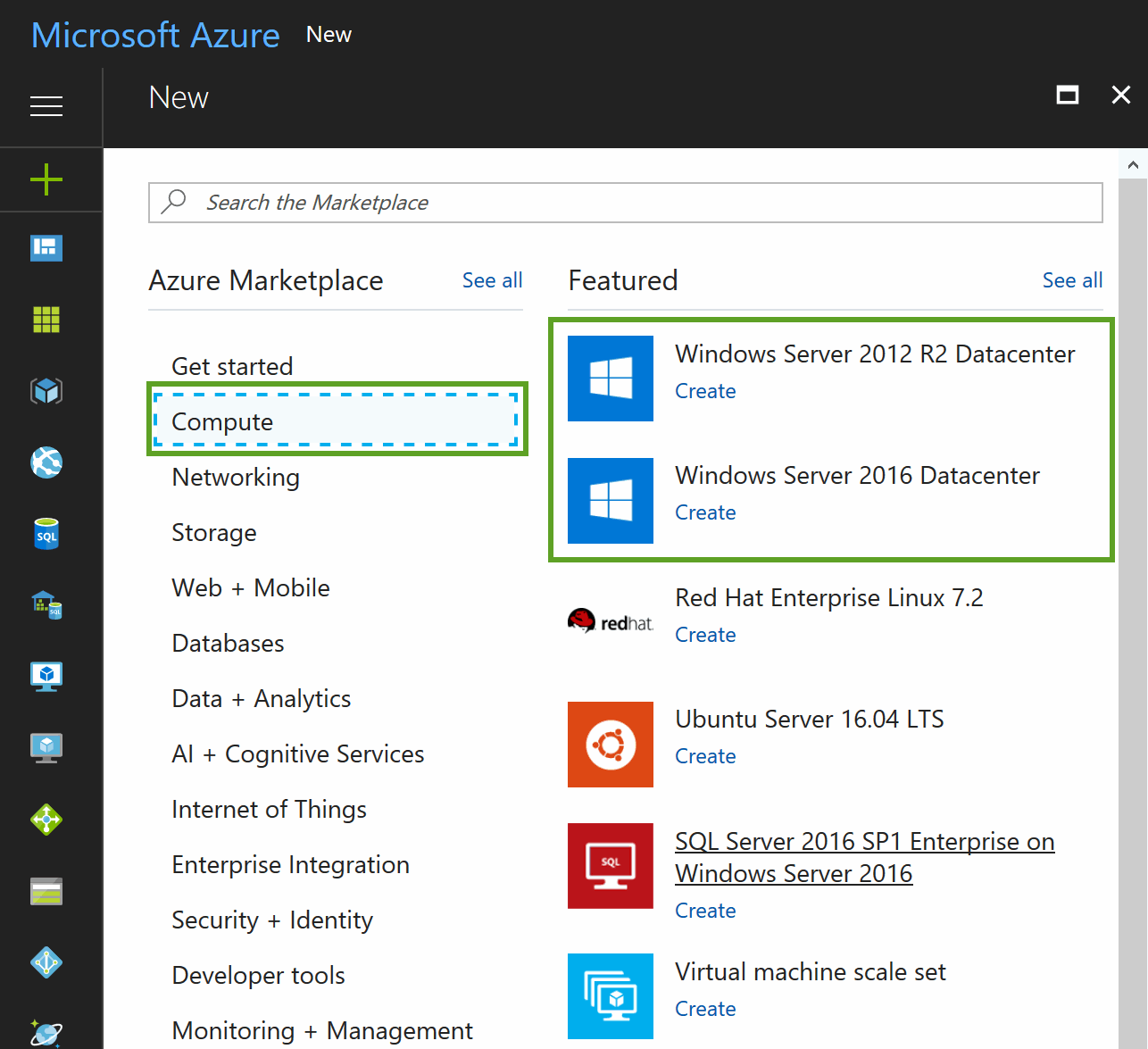The width and height of the screenshot is (1148, 1049).
Task: Select Compute category
Action: point(336,420)
